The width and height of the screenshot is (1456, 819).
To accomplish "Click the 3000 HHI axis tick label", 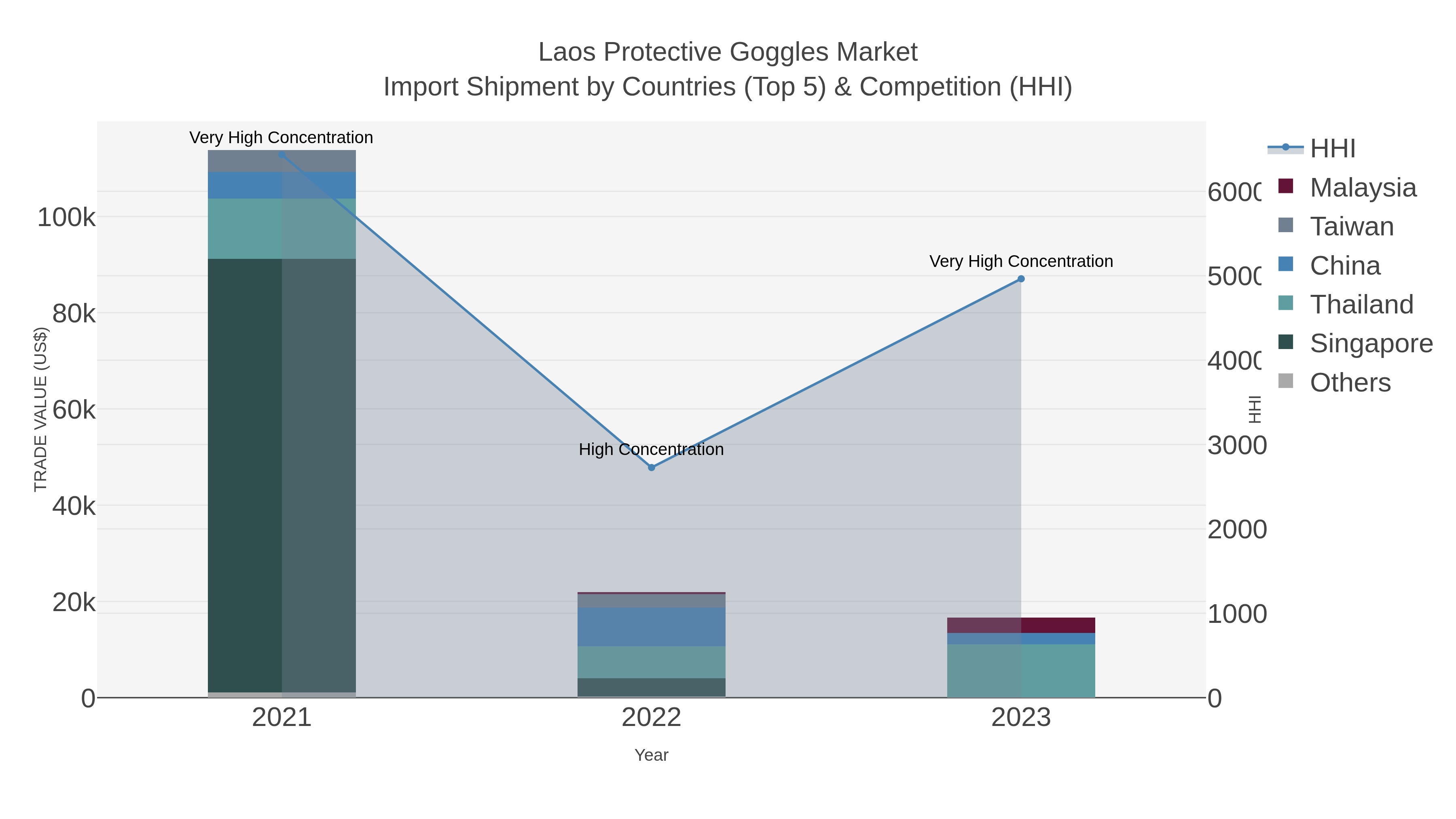I will tap(1237, 445).
